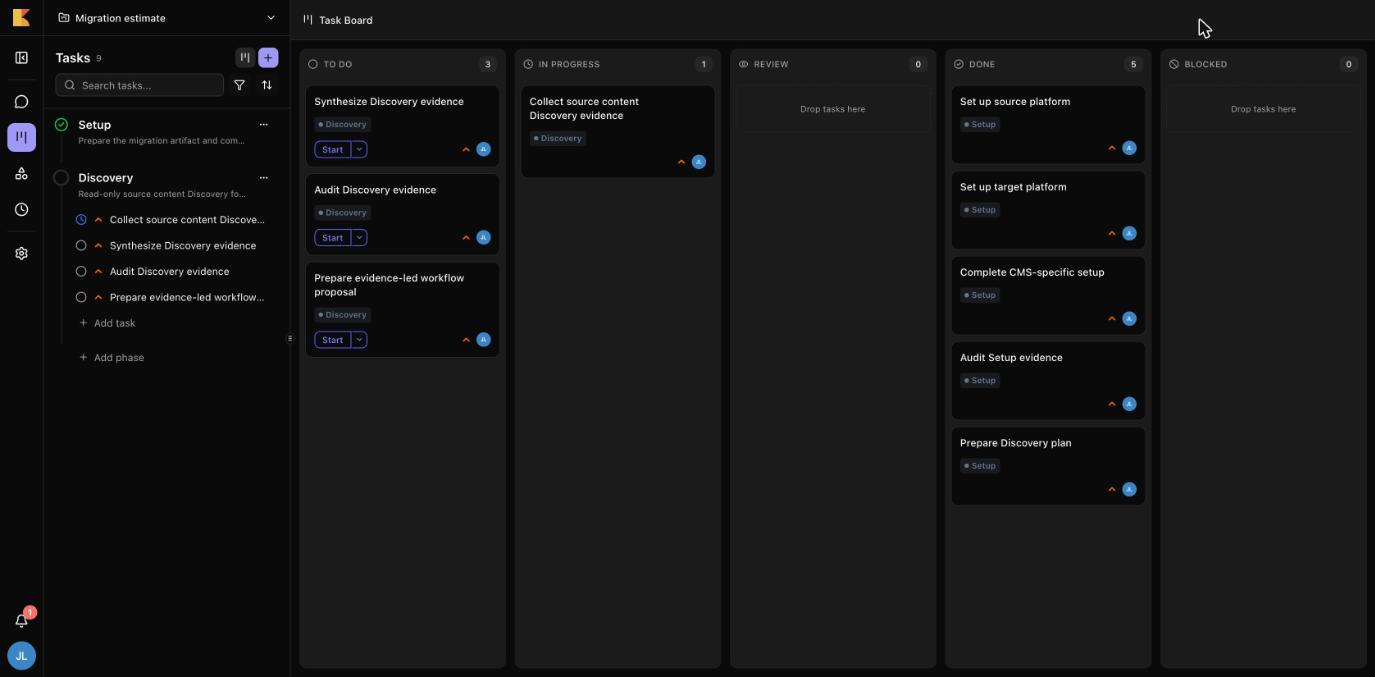Start the Audit Discovery evidence task

click(x=333, y=238)
